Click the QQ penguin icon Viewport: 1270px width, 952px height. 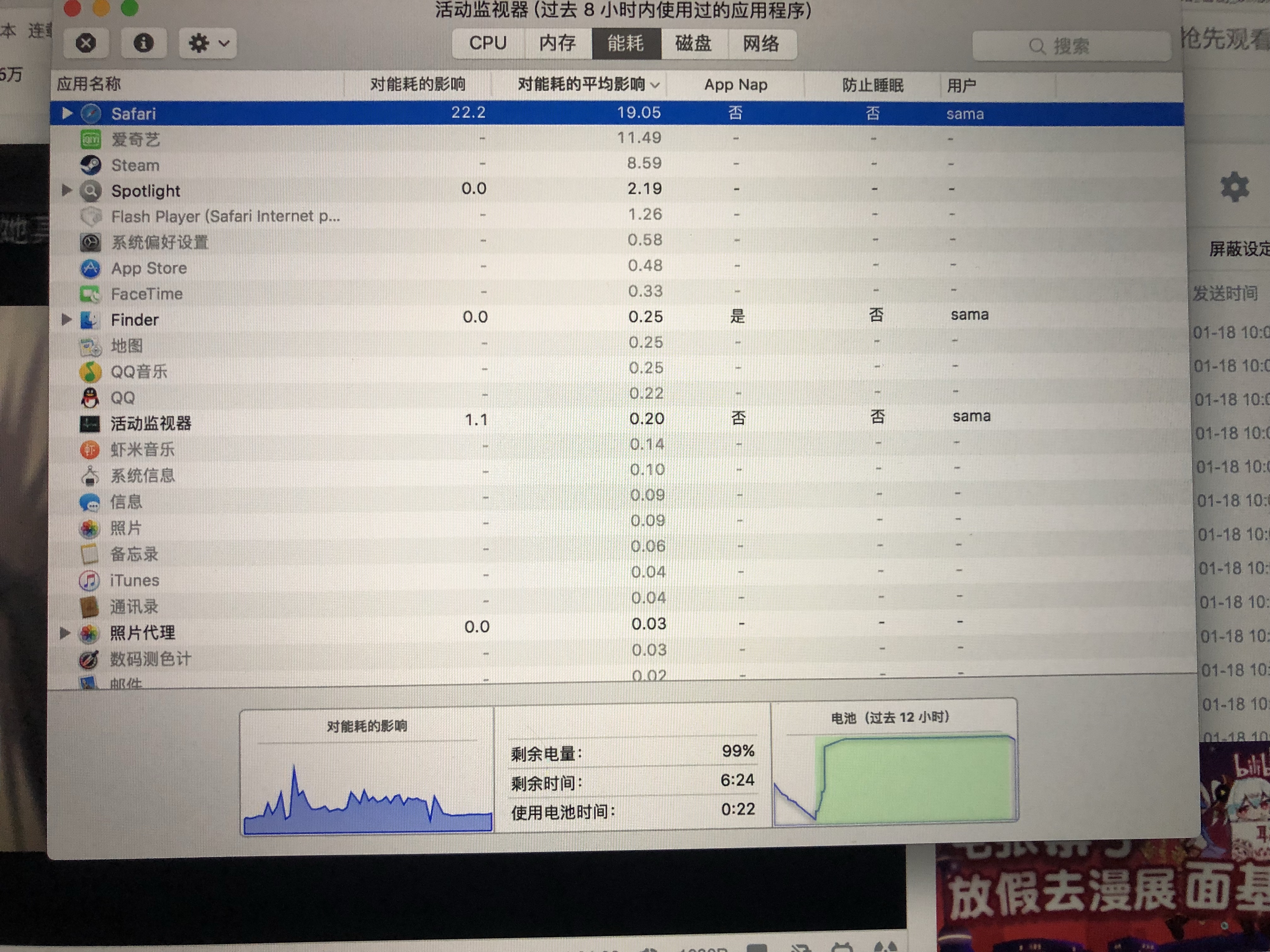[x=89, y=398]
